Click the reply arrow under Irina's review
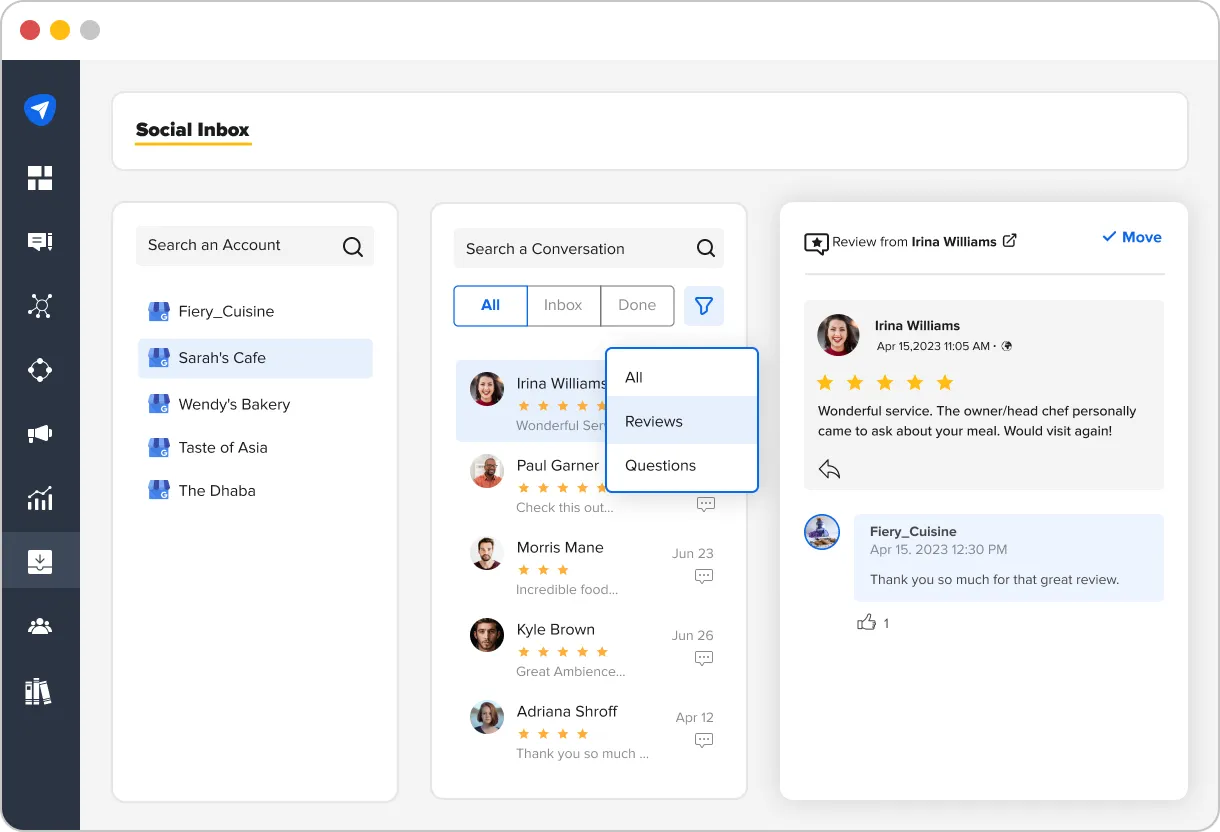The height and width of the screenshot is (832, 1220). pos(829,468)
